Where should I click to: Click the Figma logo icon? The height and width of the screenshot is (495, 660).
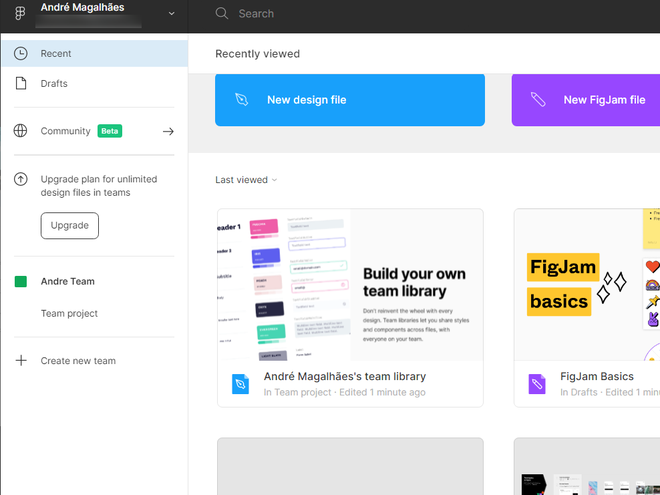click(20, 13)
